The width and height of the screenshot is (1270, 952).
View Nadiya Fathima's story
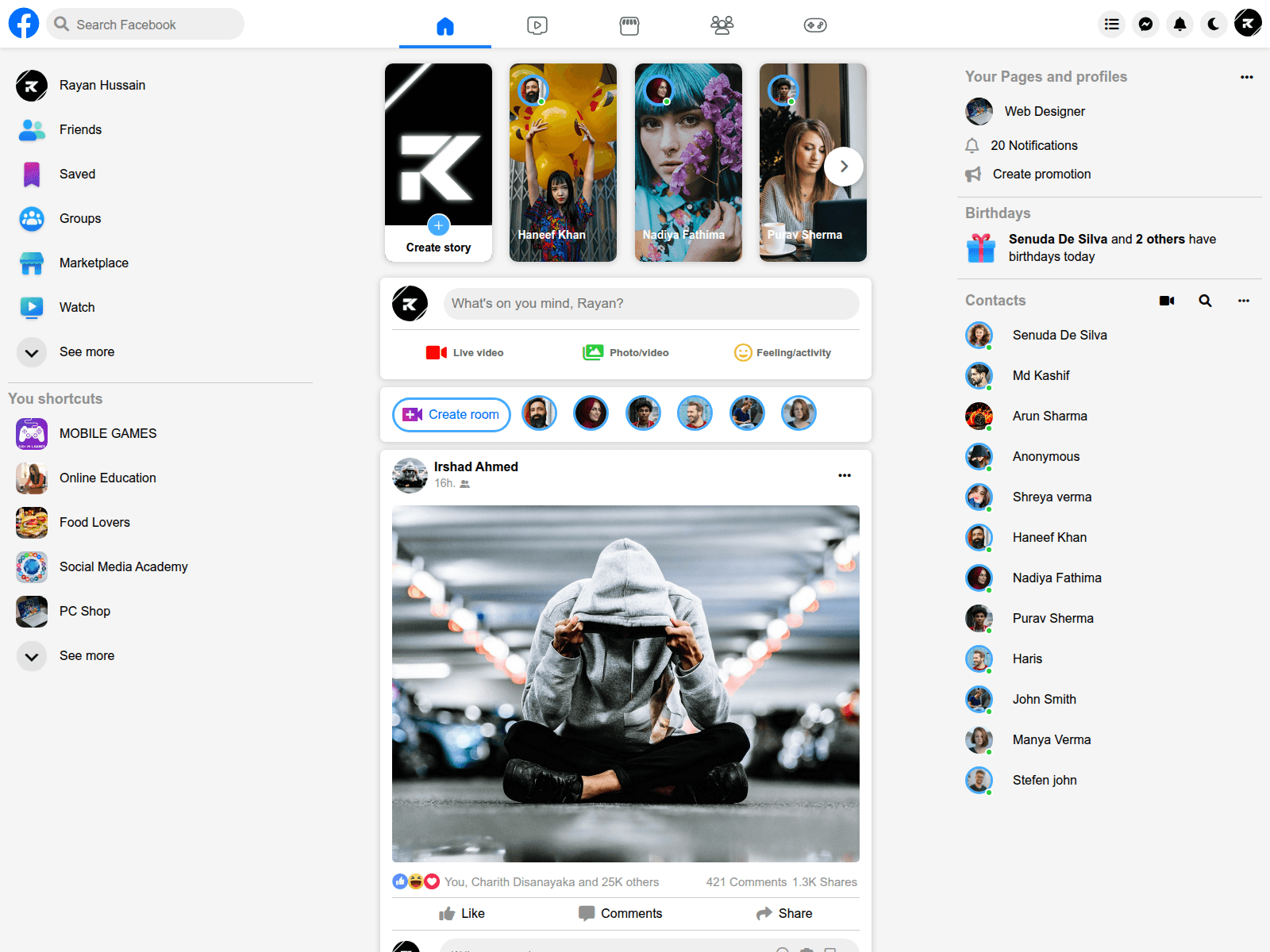(688, 163)
